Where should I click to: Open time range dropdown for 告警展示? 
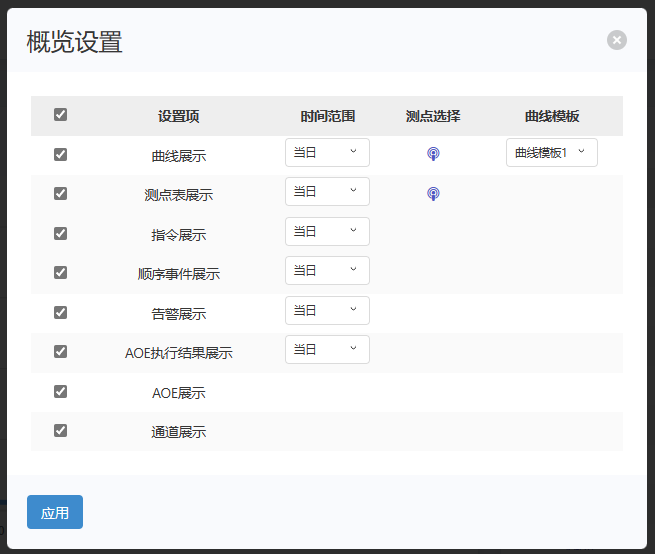coord(327,310)
